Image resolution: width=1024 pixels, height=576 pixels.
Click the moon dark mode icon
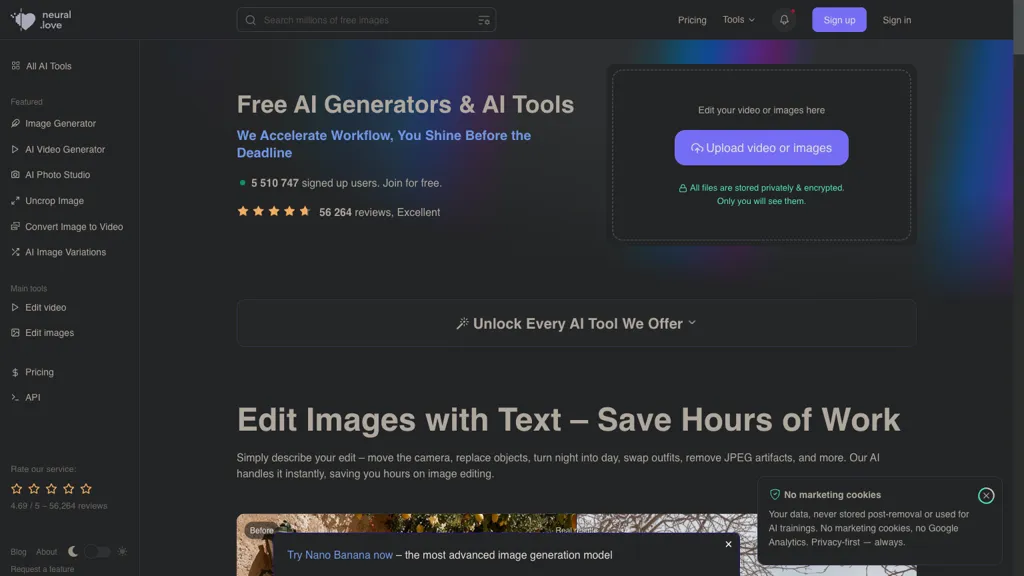(73, 552)
